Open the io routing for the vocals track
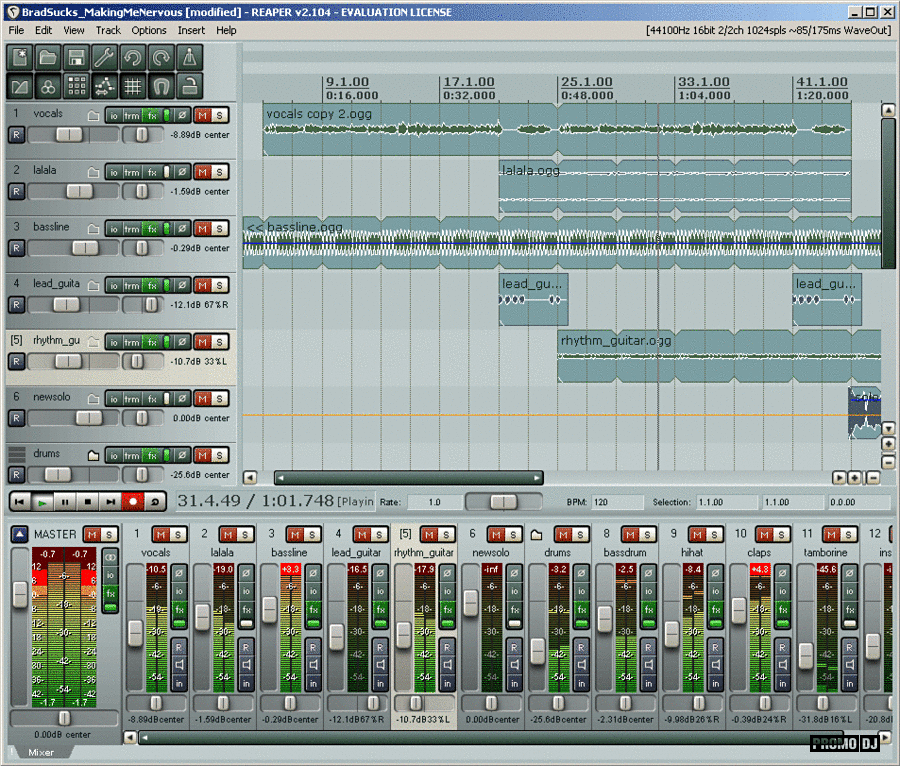Viewport: 900px width, 766px height. click(114, 115)
